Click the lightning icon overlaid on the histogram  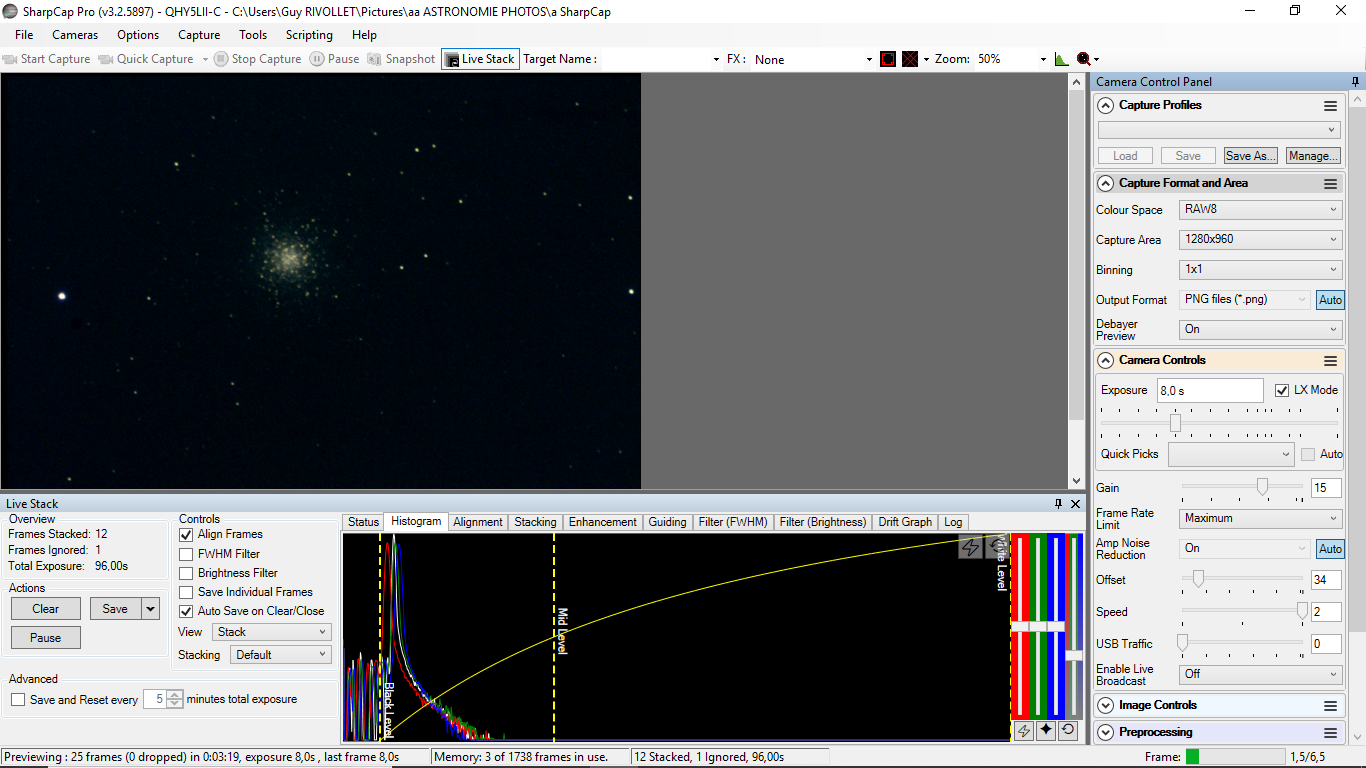coord(970,546)
